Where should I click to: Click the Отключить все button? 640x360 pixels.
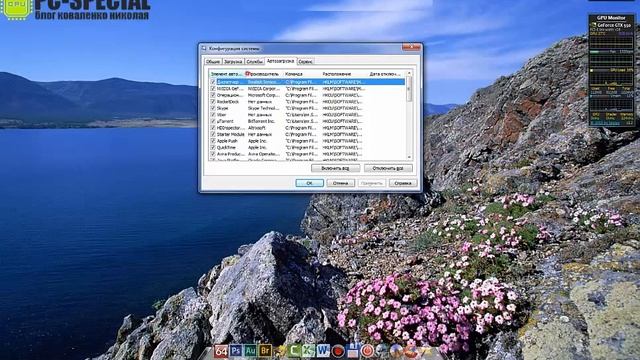click(x=388, y=168)
